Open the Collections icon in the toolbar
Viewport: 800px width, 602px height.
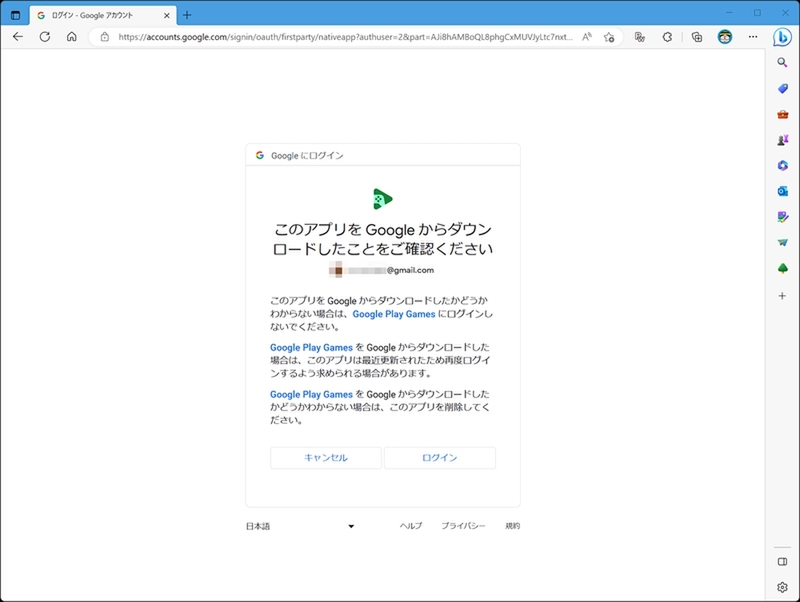coord(697,37)
